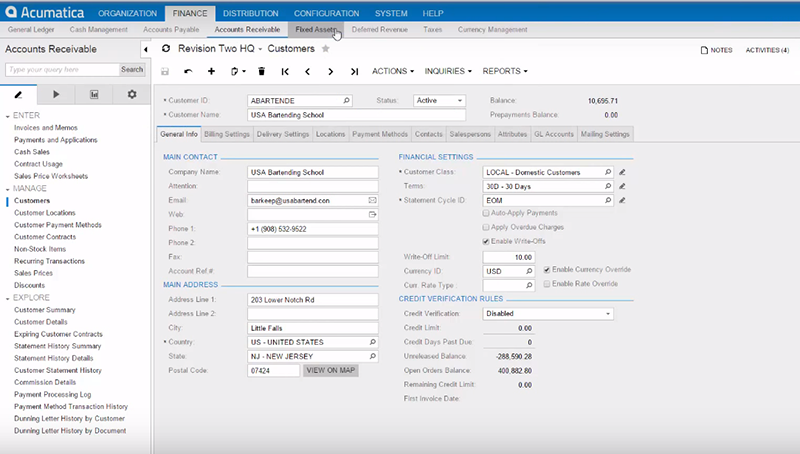Mark the Customers screen as favorite with star
The image size is (800, 454).
point(326,48)
